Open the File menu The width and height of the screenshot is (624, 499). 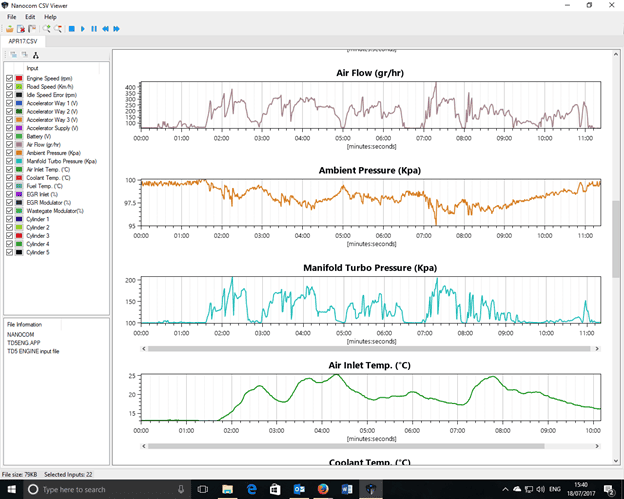(12, 17)
